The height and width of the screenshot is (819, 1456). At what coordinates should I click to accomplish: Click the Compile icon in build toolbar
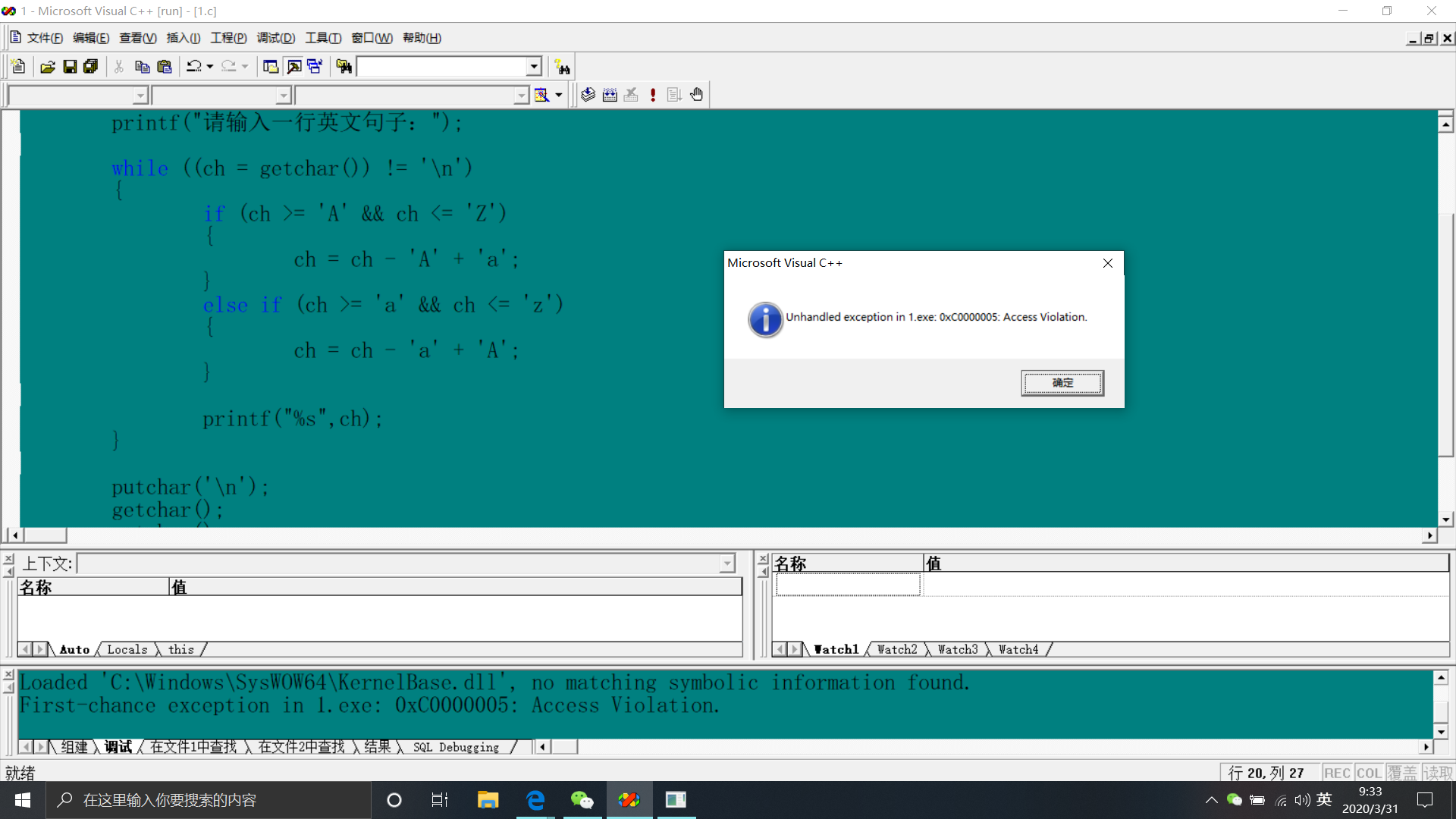588,95
